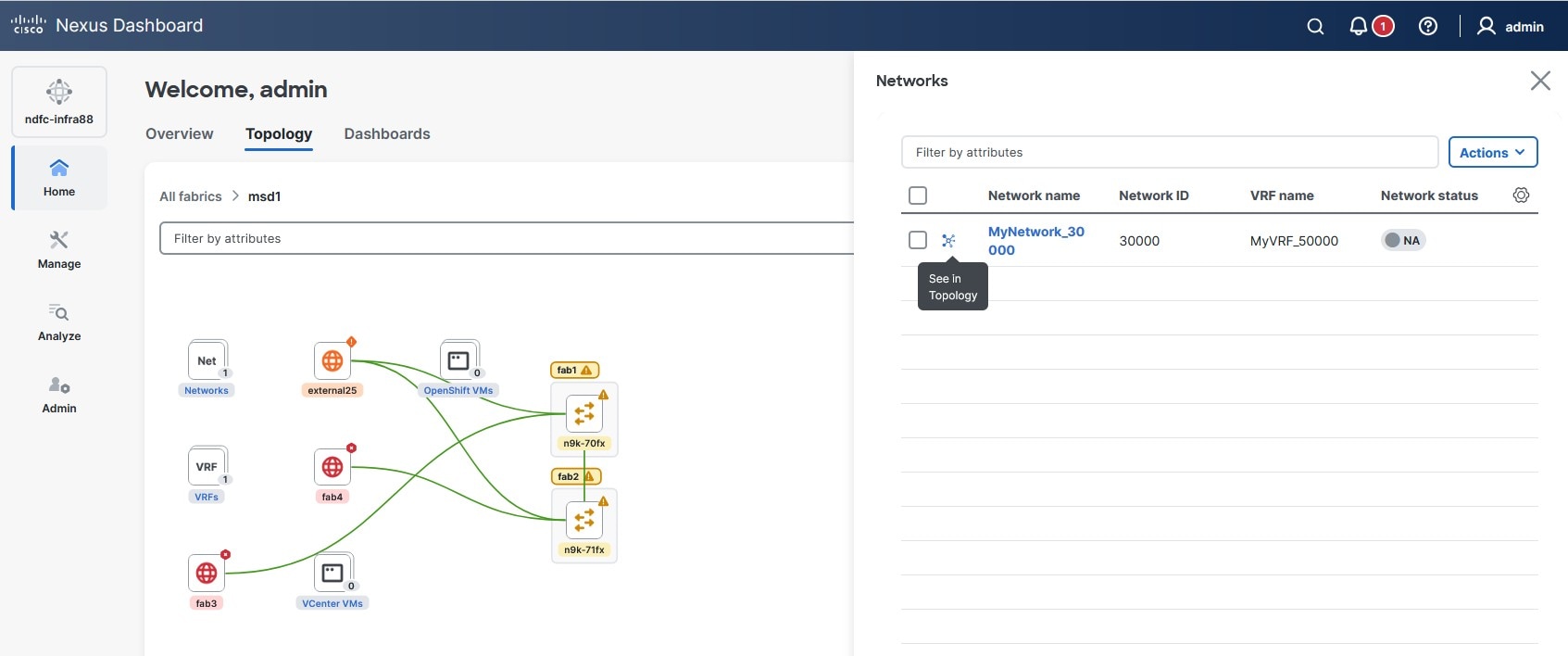Open the search icon in header
The height and width of the screenshot is (656, 1568).
pos(1315,26)
